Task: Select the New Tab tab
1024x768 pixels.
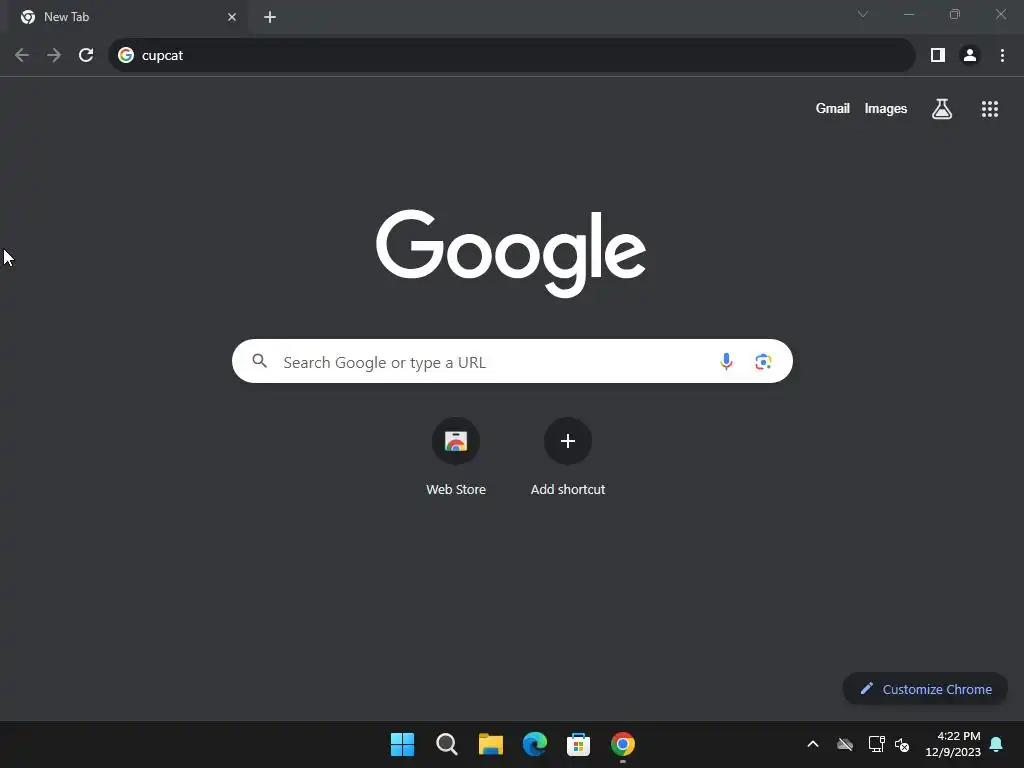Action: point(127,17)
